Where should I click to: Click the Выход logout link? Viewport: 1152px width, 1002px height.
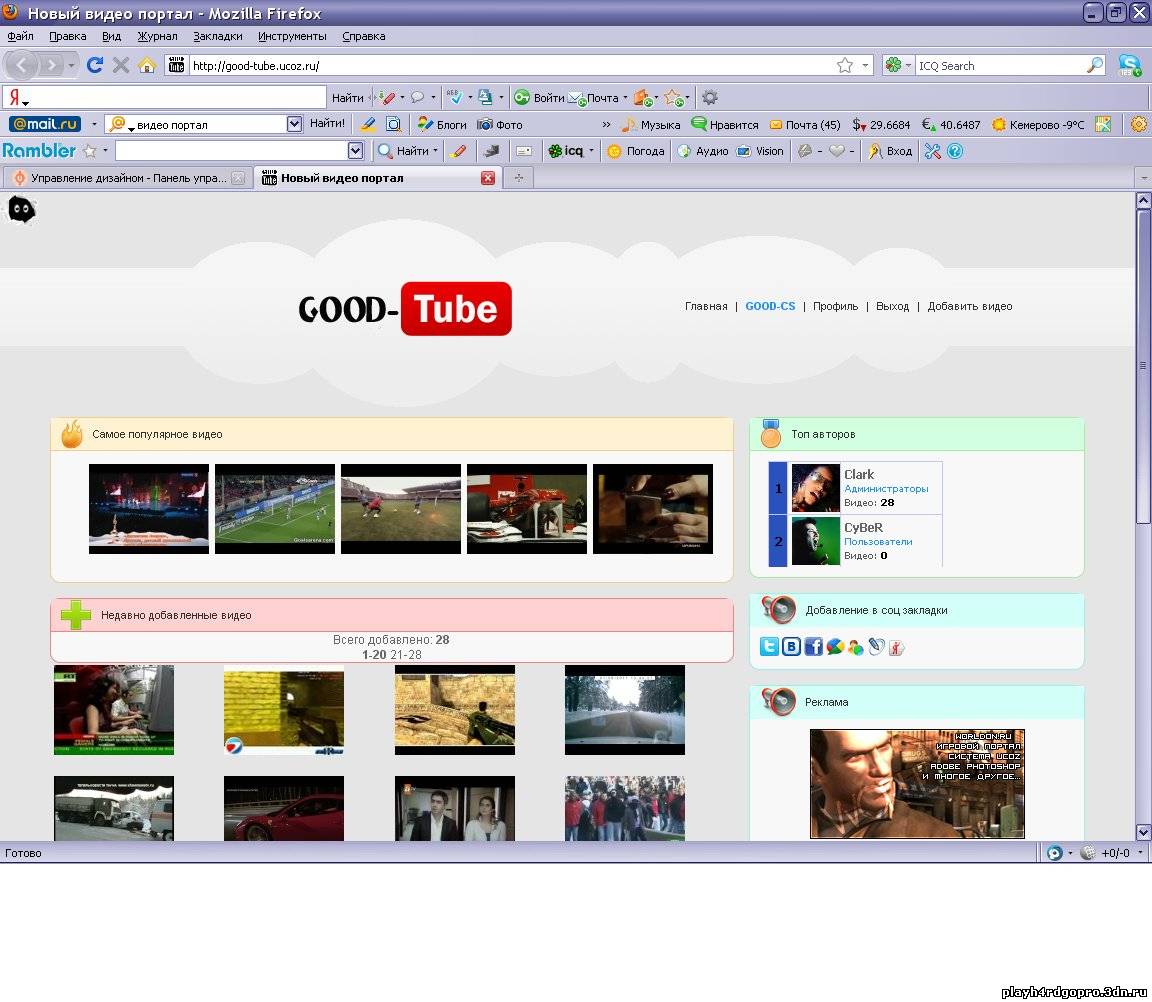coord(892,306)
